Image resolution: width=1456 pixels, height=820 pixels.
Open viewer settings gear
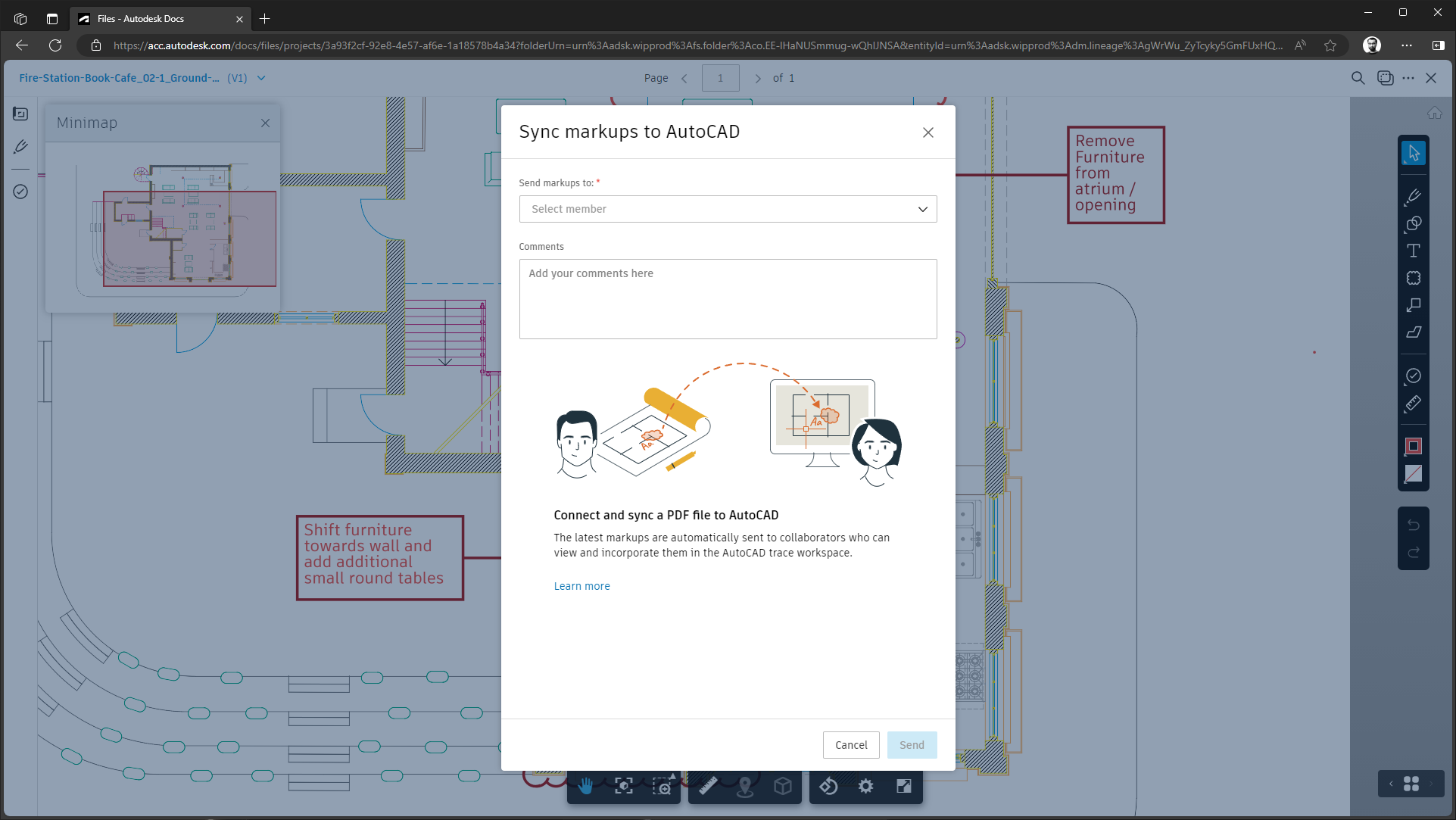(x=865, y=786)
